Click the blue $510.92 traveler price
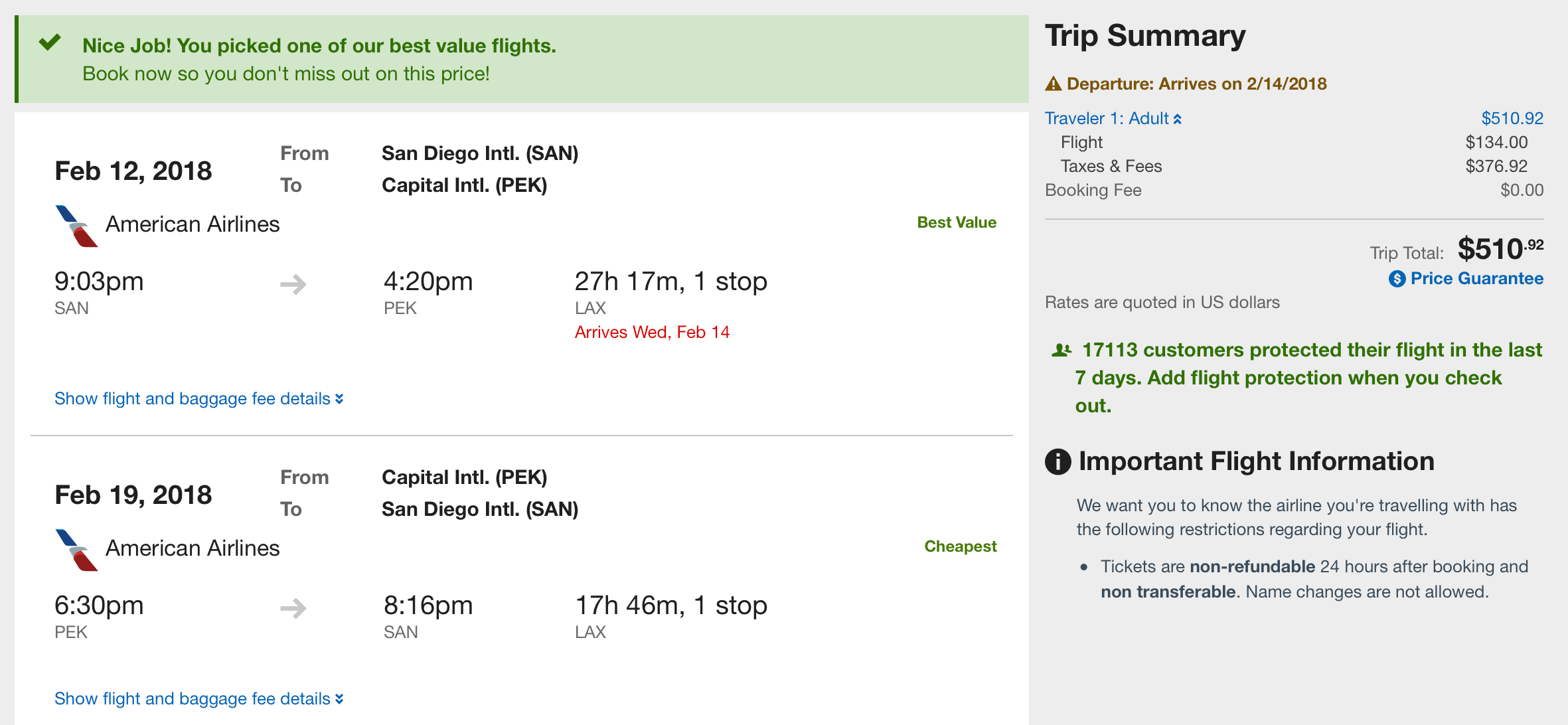This screenshot has width=1568, height=725. 1512,119
